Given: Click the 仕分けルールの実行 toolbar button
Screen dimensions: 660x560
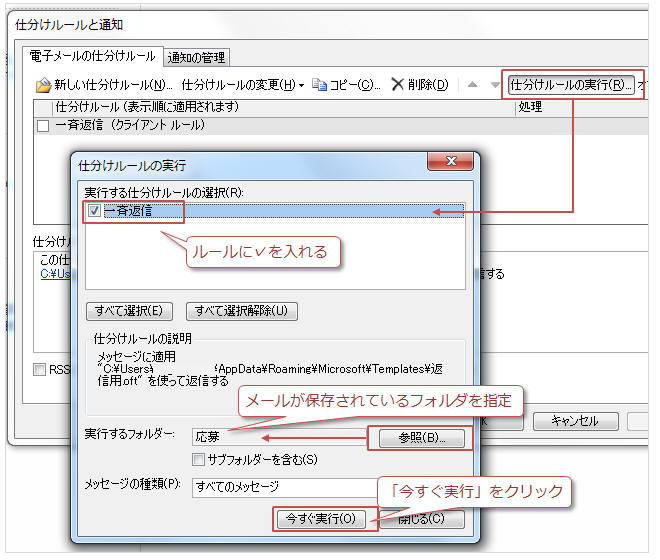Looking at the screenshot, I should tap(571, 85).
